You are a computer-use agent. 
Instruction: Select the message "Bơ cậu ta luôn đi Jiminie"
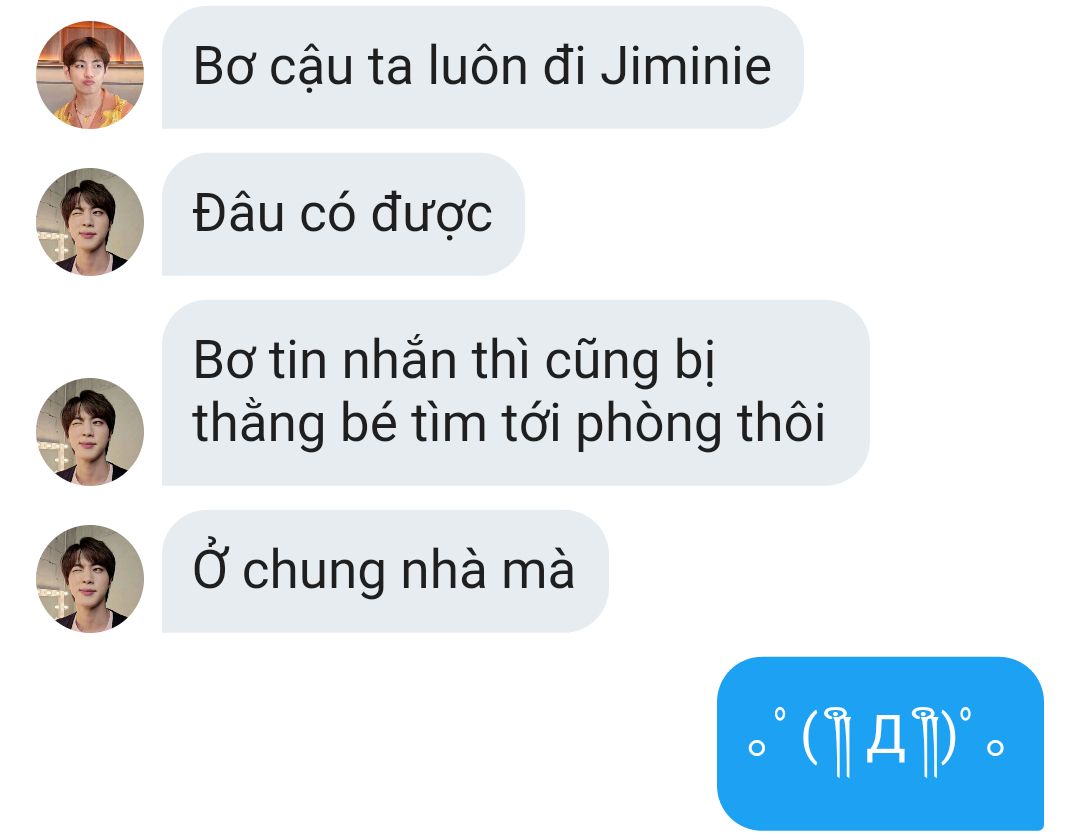[483, 68]
